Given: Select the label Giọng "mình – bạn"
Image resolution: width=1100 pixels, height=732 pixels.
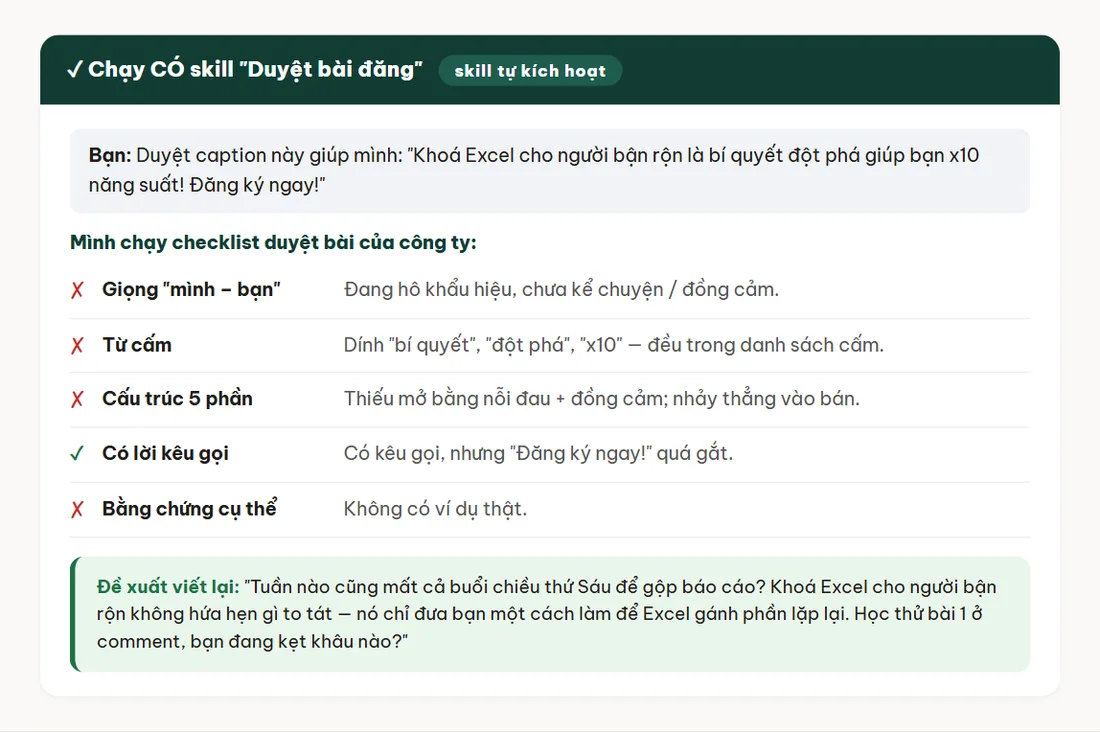Looking at the screenshot, I should coord(191,289).
